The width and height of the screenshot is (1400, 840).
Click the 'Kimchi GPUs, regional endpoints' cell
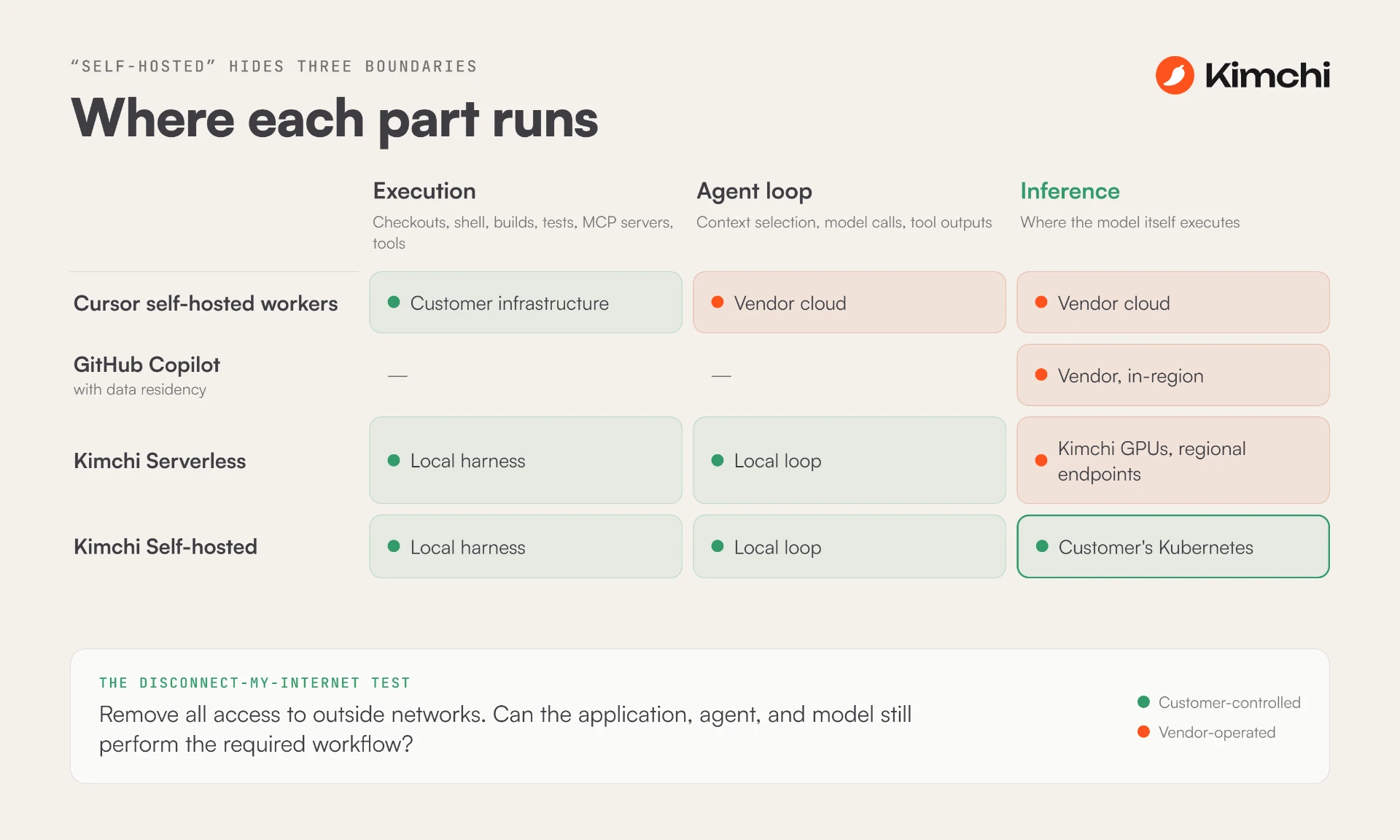(x=1173, y=460)
